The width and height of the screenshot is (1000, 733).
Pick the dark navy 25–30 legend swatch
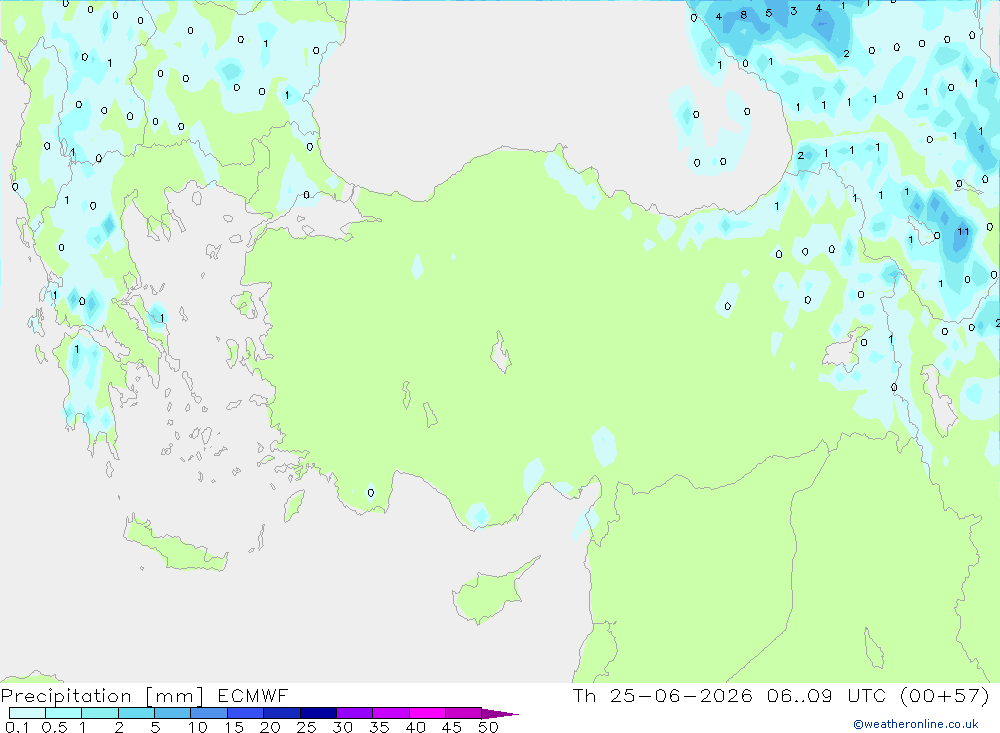pyautogui.click(x=318, y=713)
